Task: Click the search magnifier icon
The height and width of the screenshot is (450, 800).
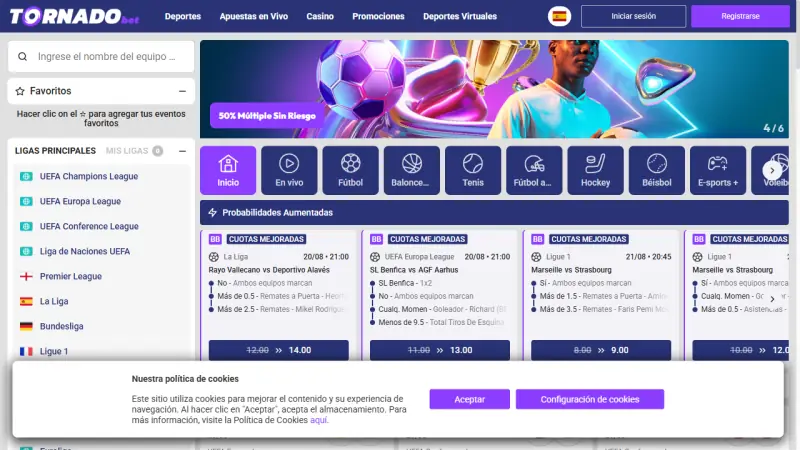Action: (x=22, y=57)
